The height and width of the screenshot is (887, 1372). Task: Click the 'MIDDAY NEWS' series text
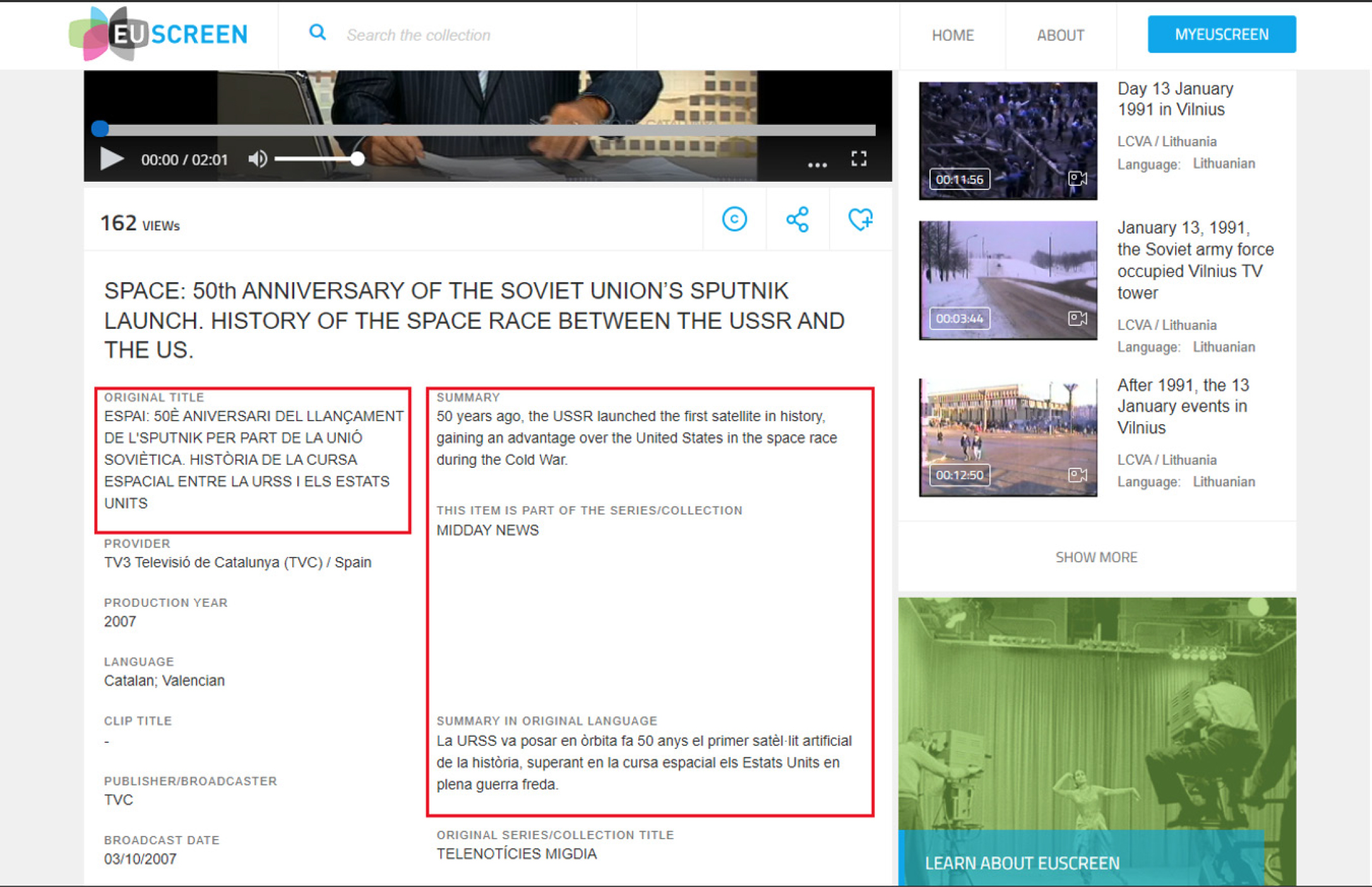coord(487,530)
